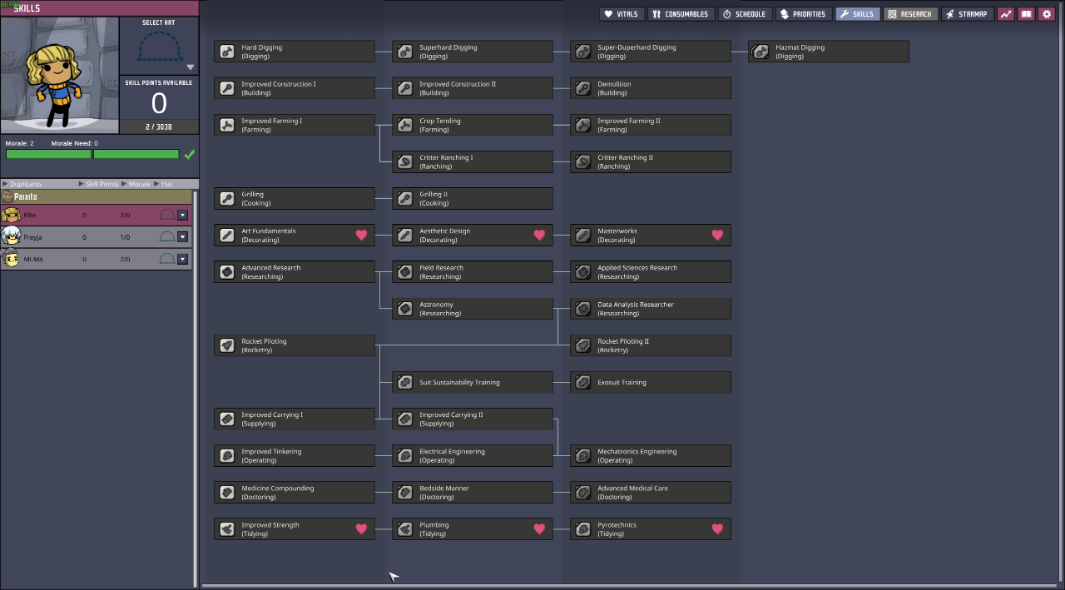
Task: Select the Data Analysis Researcher skill
Action: (x=651, y=308)
